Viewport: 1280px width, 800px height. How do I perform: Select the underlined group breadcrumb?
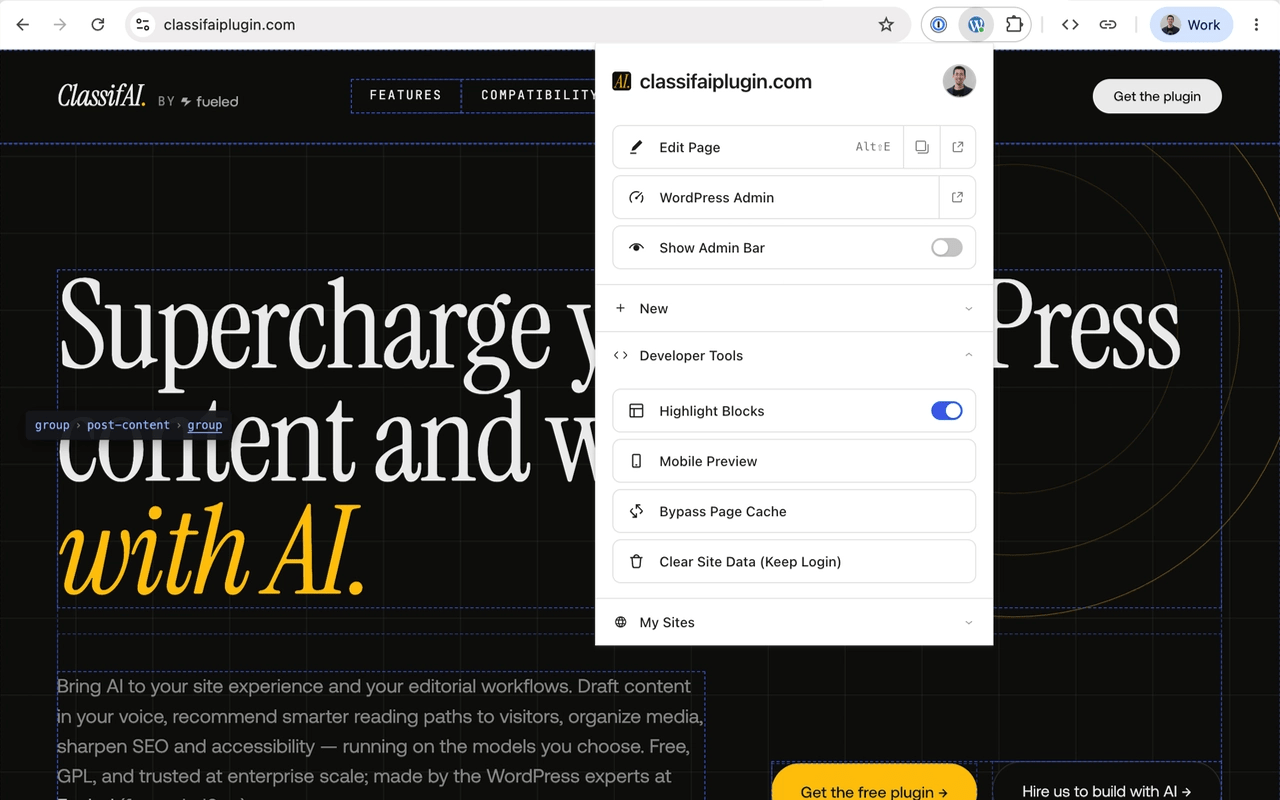coord(205,425)
